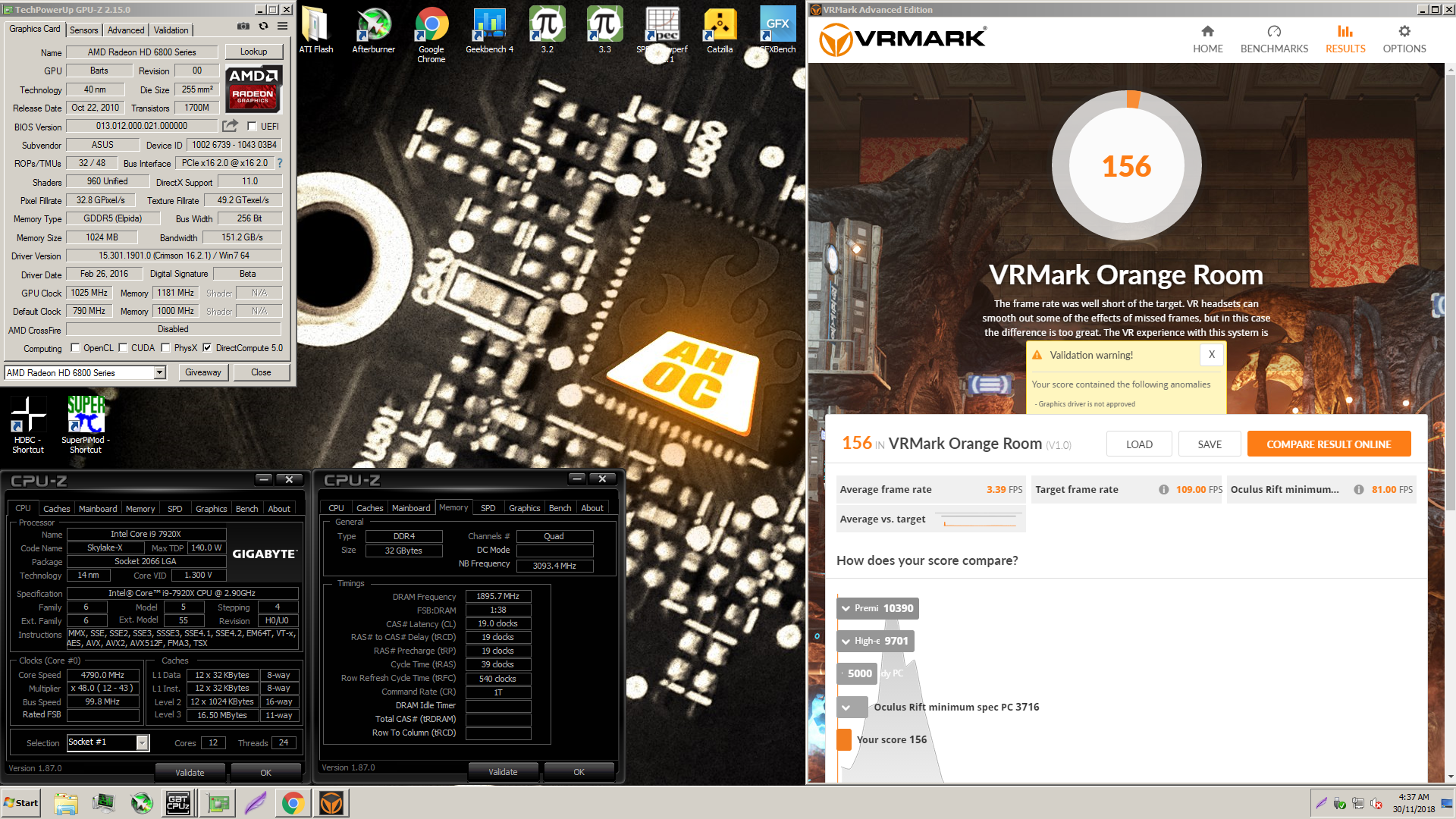Open the VRMark Results tab
The width and height of the screenshot is (1456, 819).
[1345, 39]
